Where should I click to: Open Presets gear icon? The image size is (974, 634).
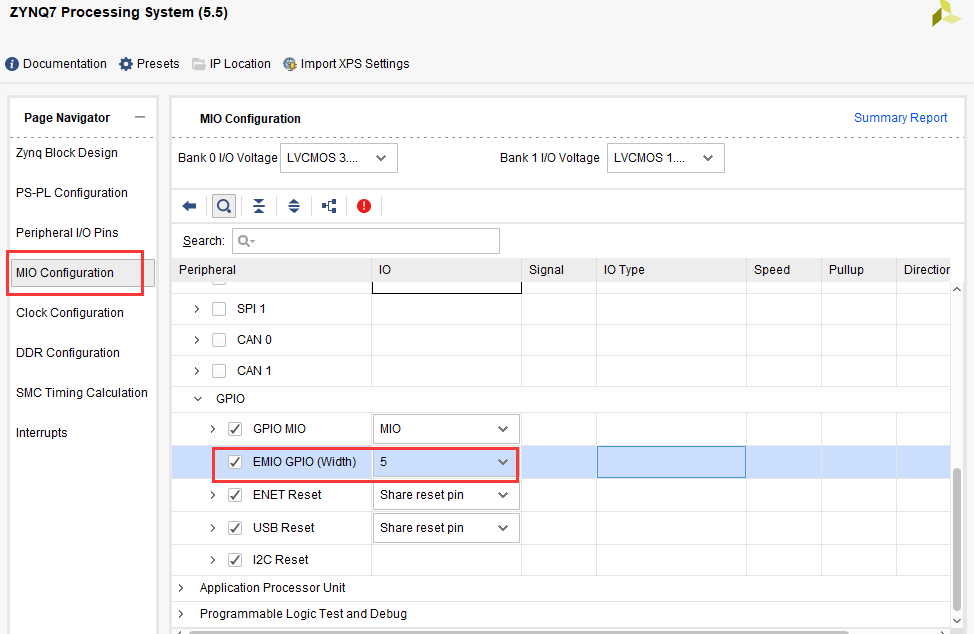point(126,64)
